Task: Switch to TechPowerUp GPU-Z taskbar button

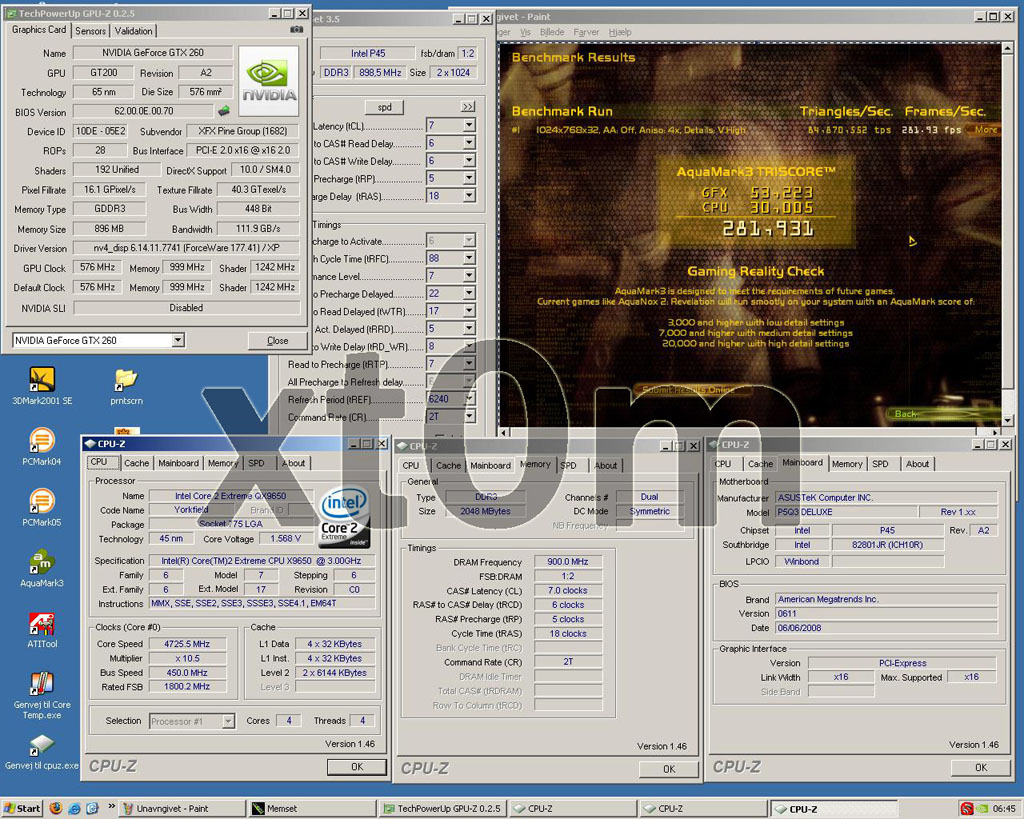Action: (443, 809)
